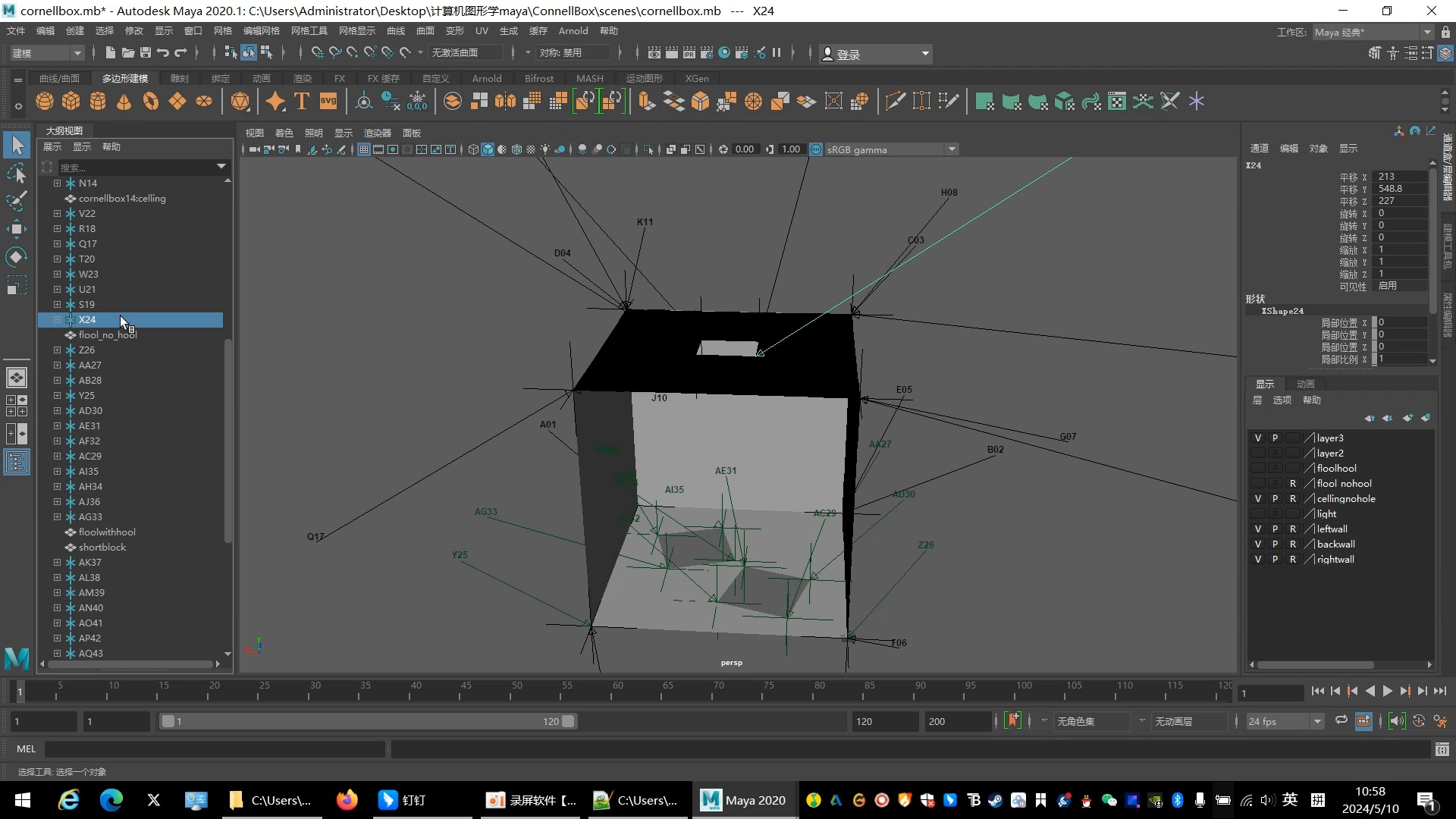Switch to the 多边形建模 shelf tab
This screenshot has width=1456, height=819.
[125, 78]
